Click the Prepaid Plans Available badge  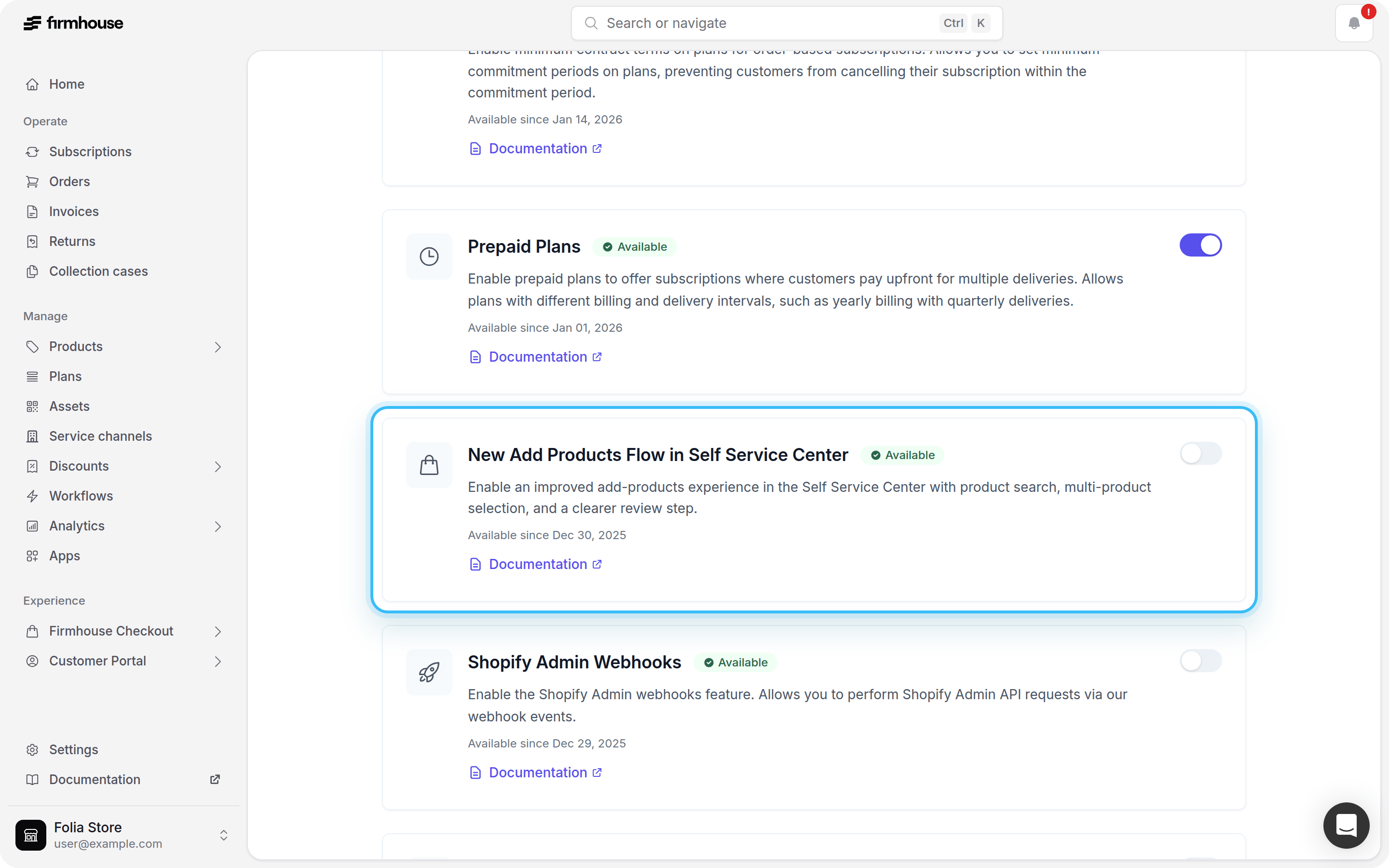point(634,247)
